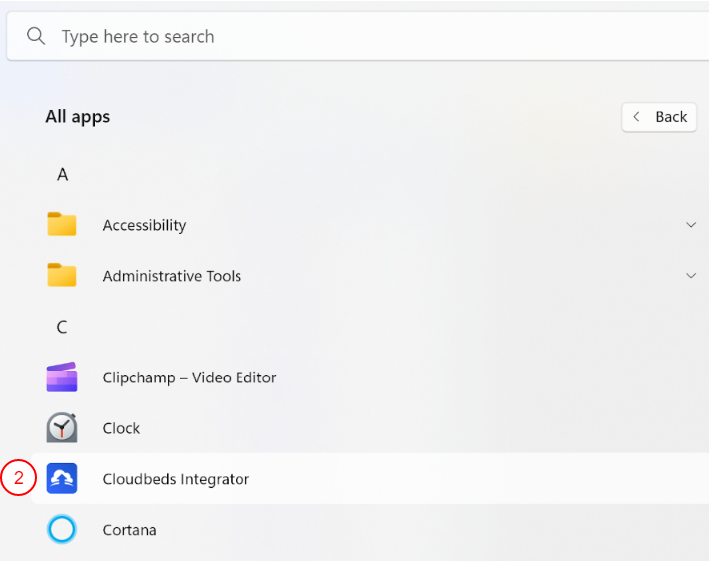Click the Accessibility folder icon
Viewport: 709px width, 561px height.
tap(62, 225)
